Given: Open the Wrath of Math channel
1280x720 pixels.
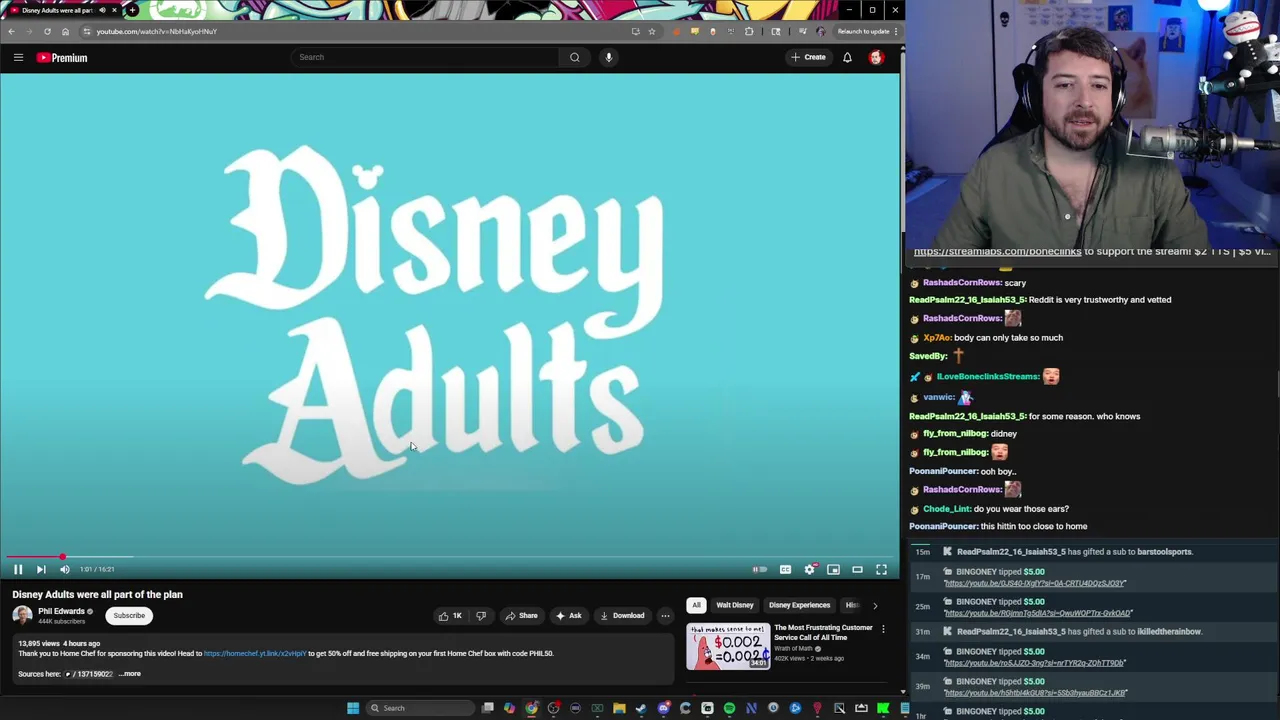Looking at the screenshot, I should [x=793, y=648].
